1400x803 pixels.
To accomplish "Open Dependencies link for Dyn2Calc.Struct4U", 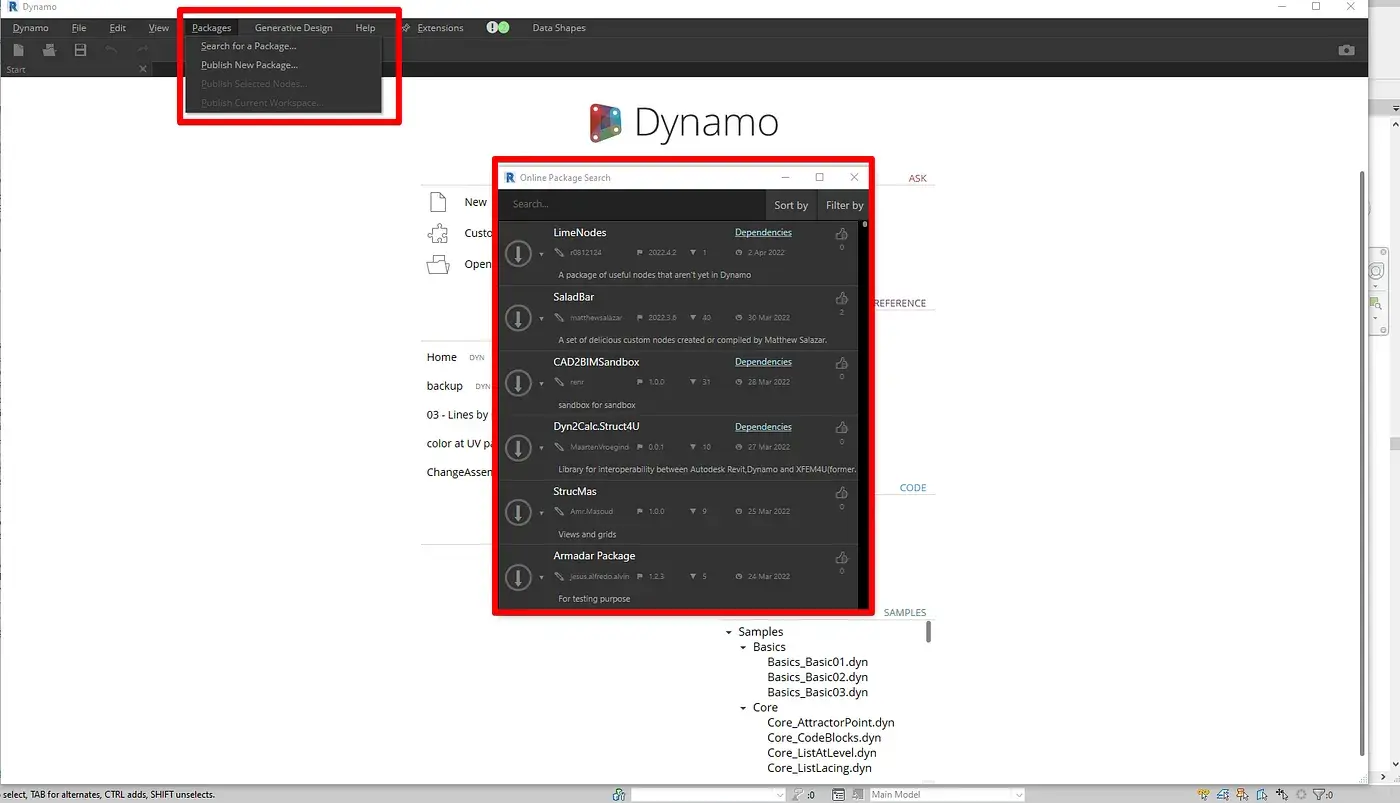I will click(763, 427).
